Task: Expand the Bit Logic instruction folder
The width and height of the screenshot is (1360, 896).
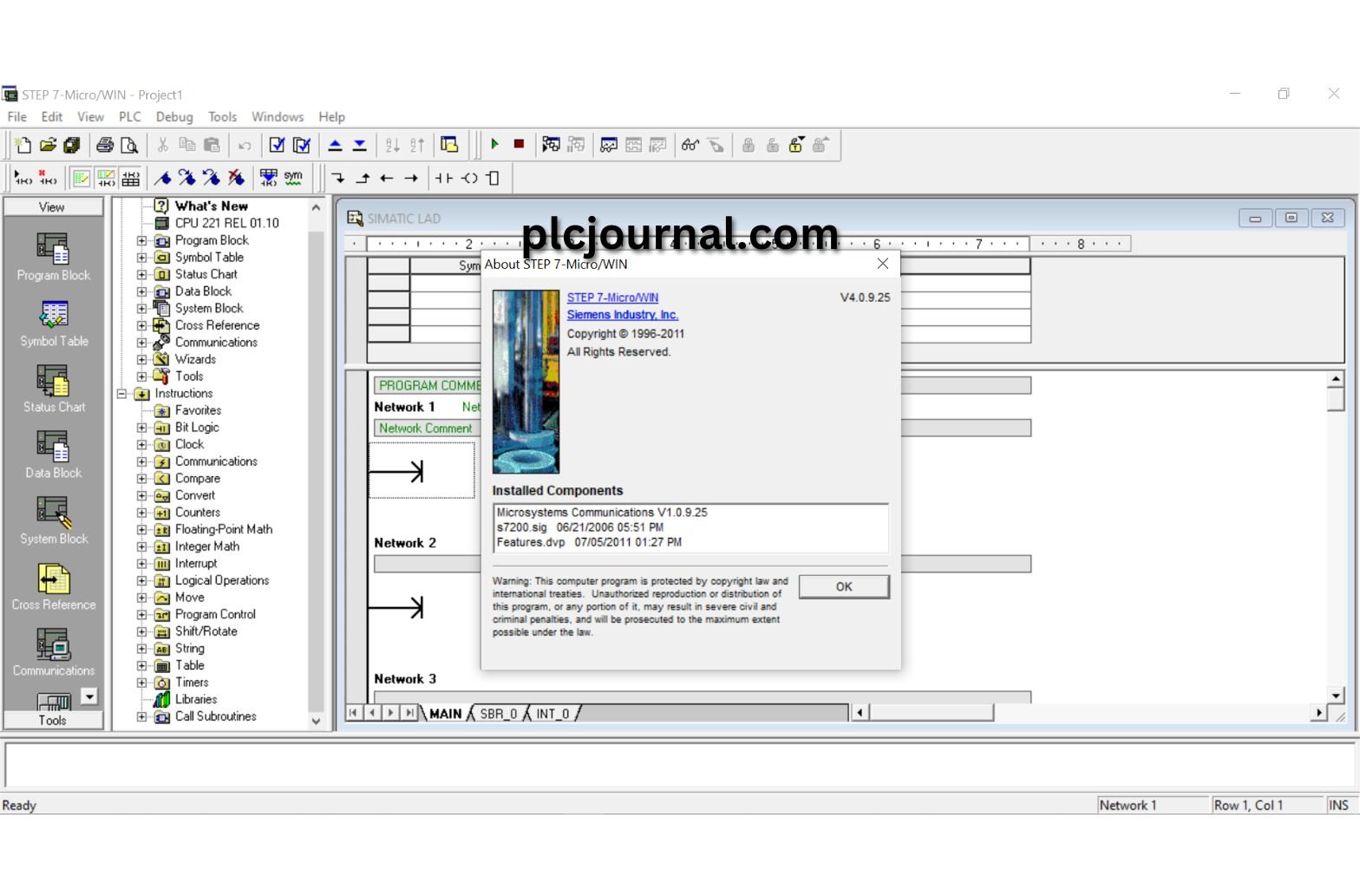Action: point(142,428)
